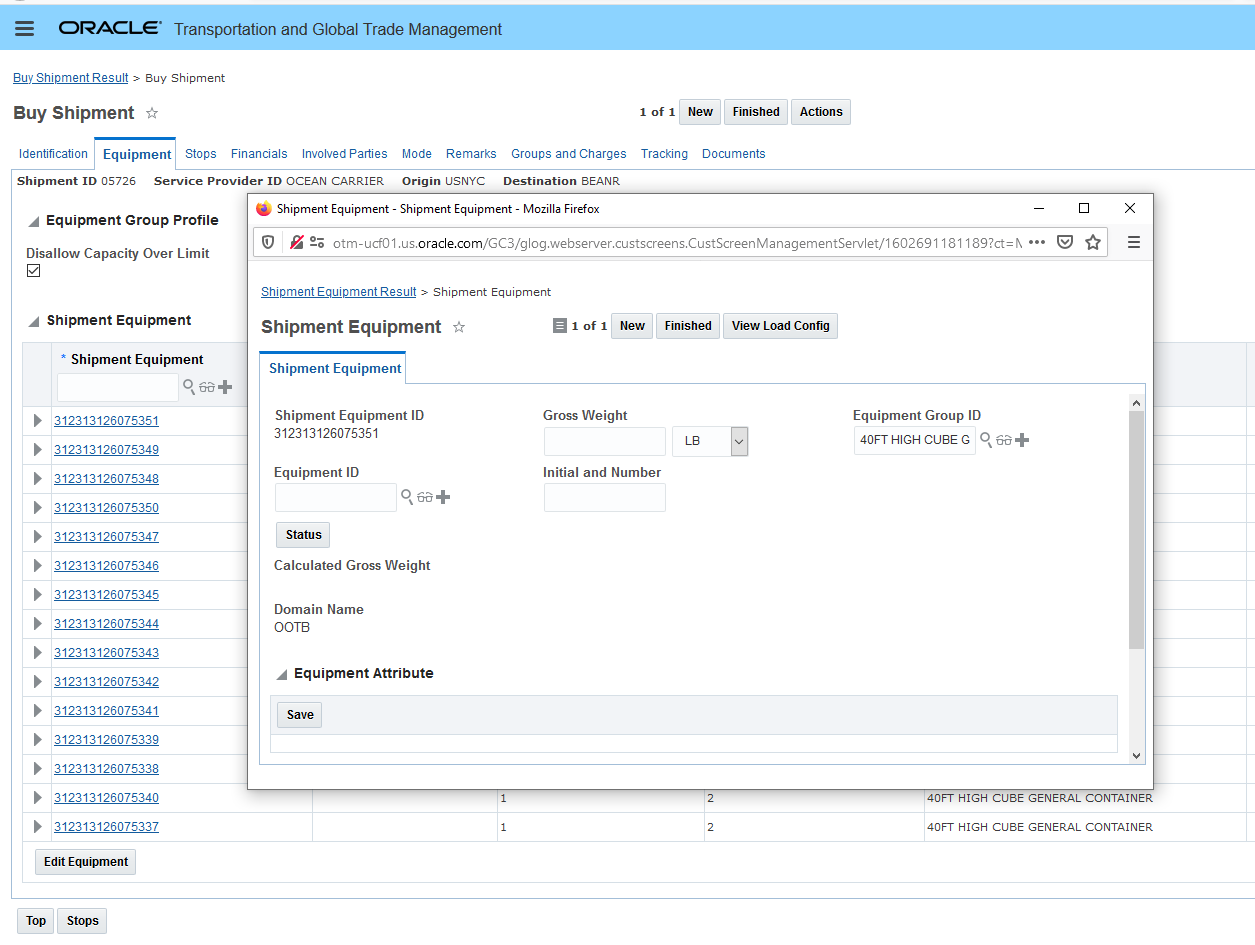Follow Buy Shipment Result breadcrumb link

point(71,78)
